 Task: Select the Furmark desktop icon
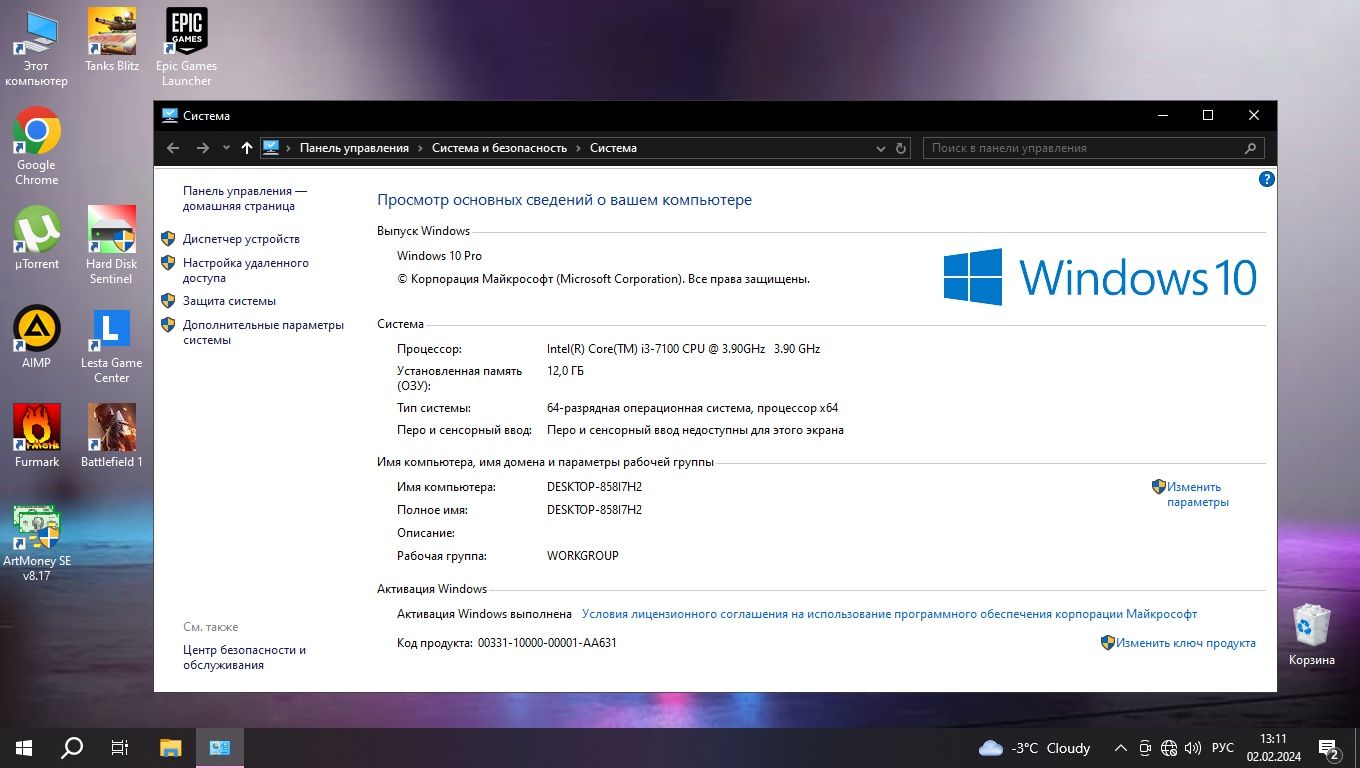(x=36, y=436)
